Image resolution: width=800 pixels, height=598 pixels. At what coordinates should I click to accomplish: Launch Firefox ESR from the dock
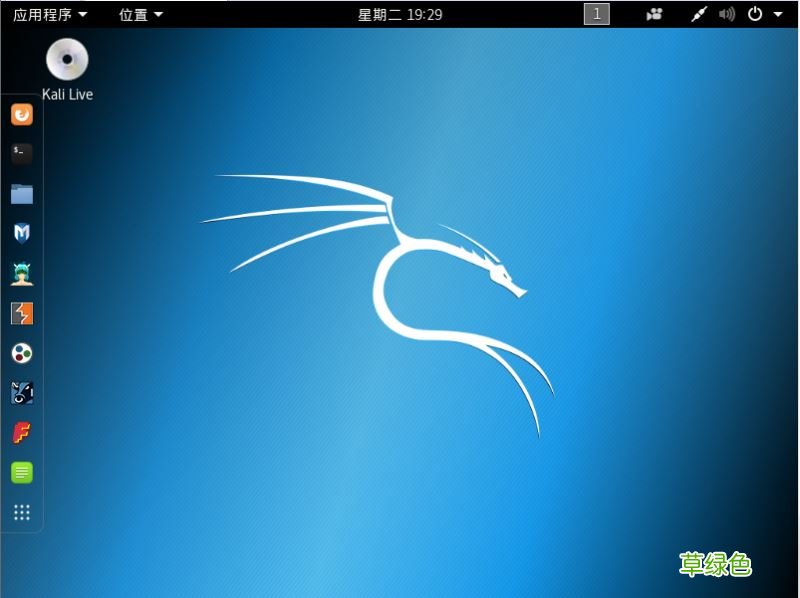click(21, 114)
